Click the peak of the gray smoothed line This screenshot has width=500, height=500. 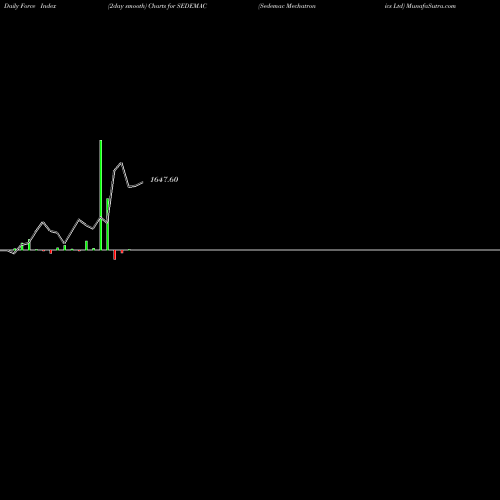click(121, 163)
